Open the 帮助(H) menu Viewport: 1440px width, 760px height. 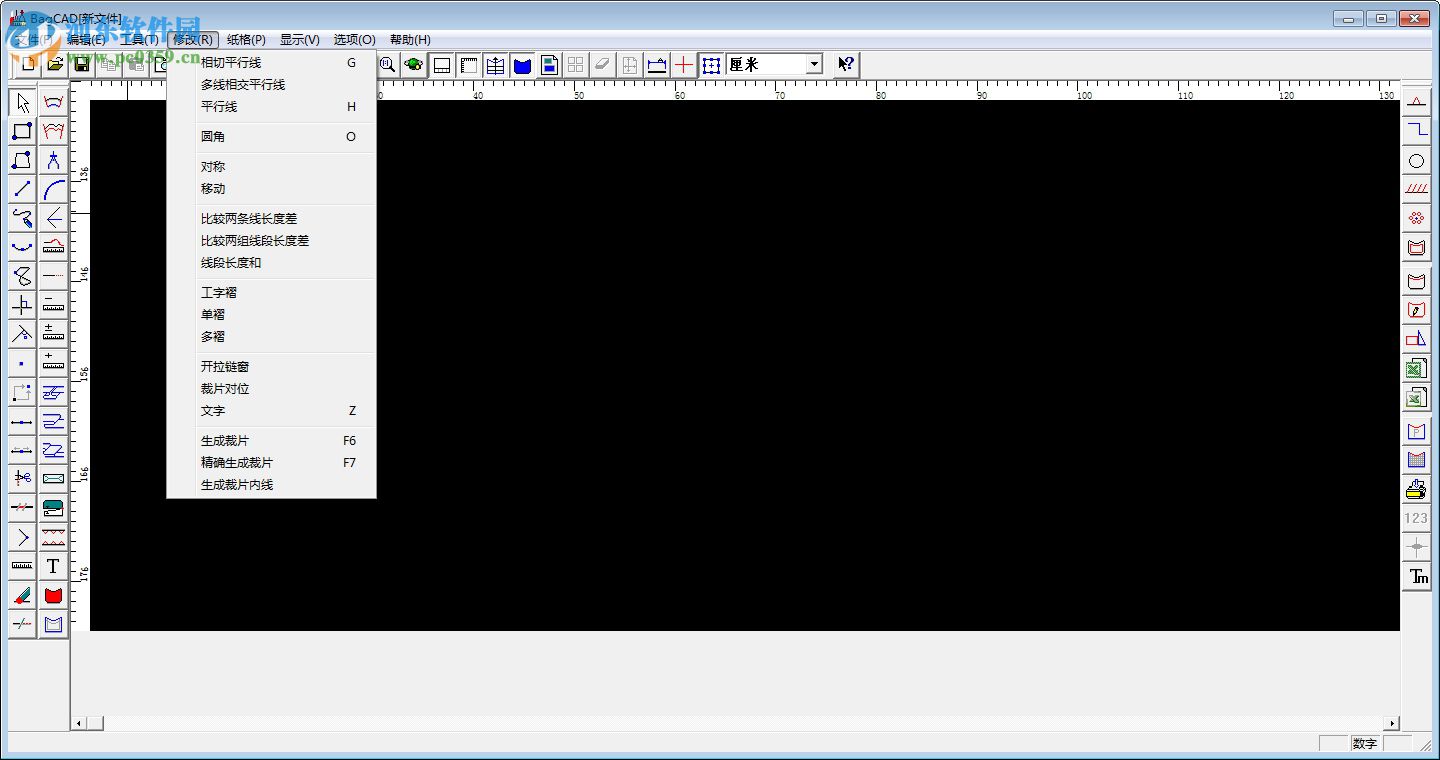(x=410, y=40)
